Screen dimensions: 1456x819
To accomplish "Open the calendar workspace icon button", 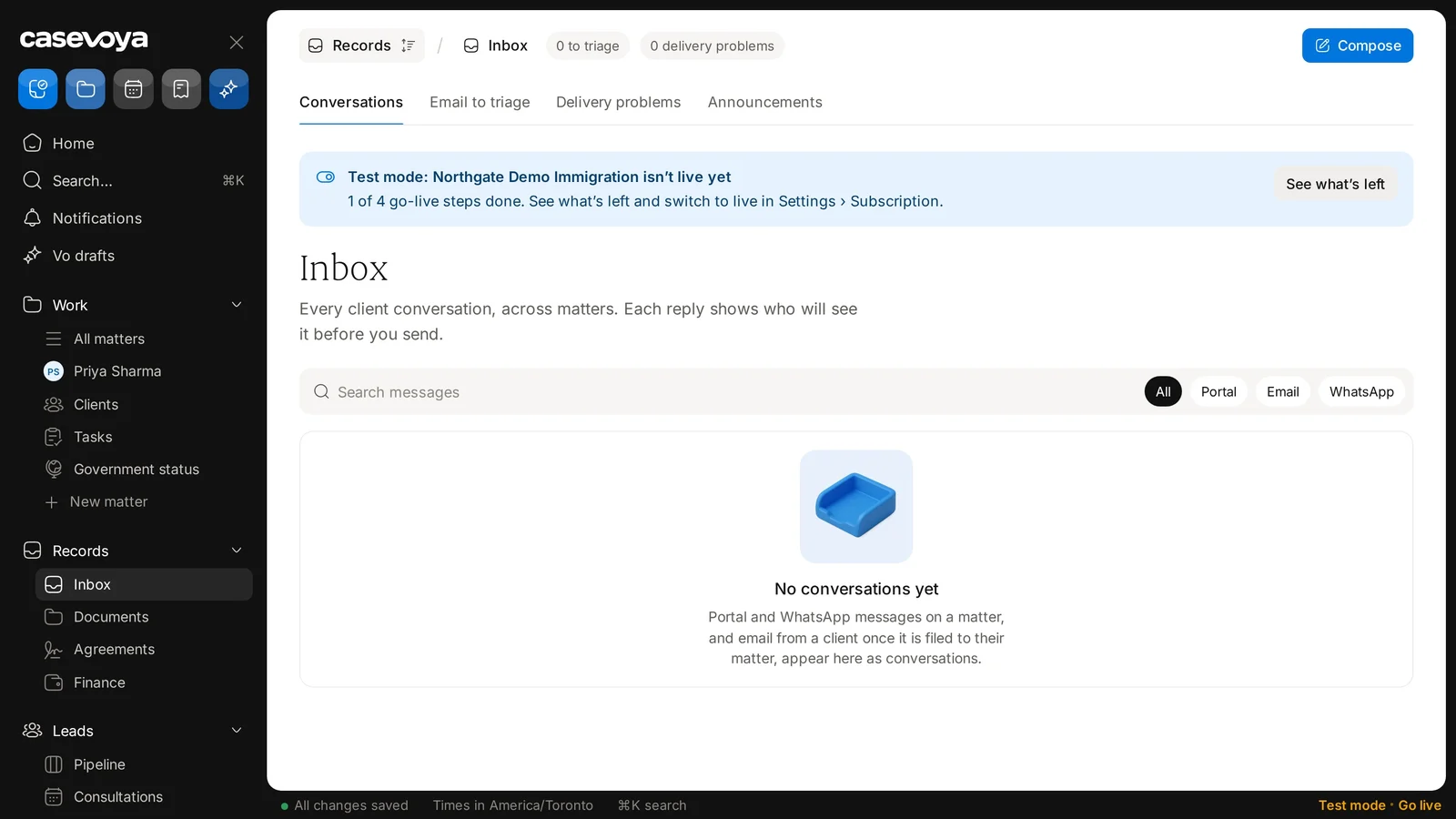I will 133,89.
